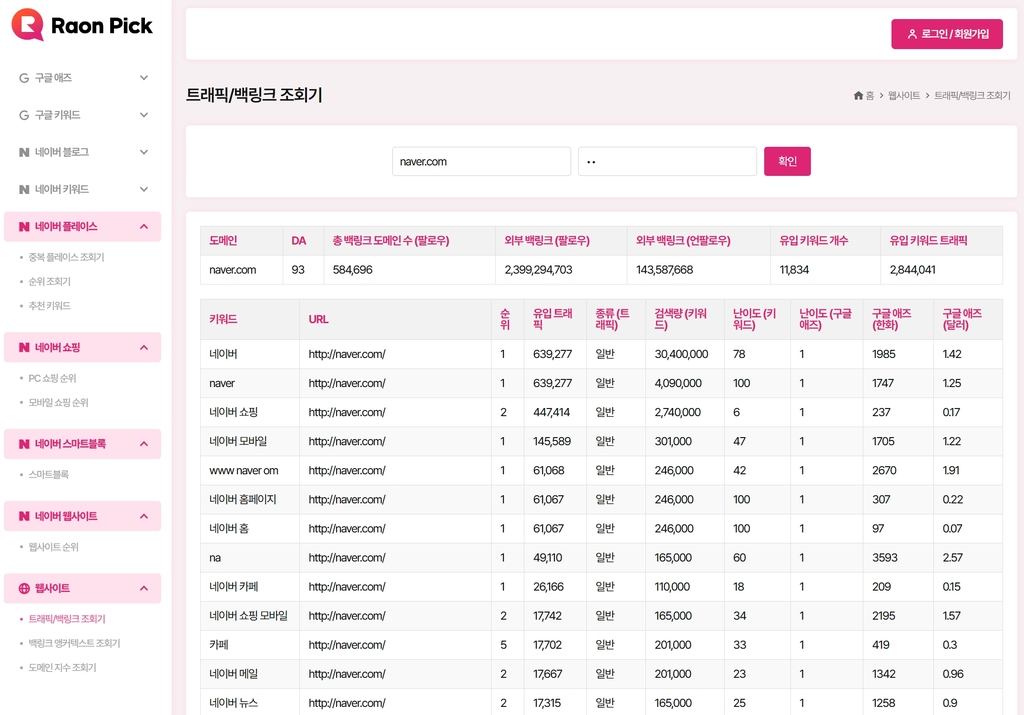Open 추천 키워드 menu item
The image size is (1024, 715).
pos(50,306)
